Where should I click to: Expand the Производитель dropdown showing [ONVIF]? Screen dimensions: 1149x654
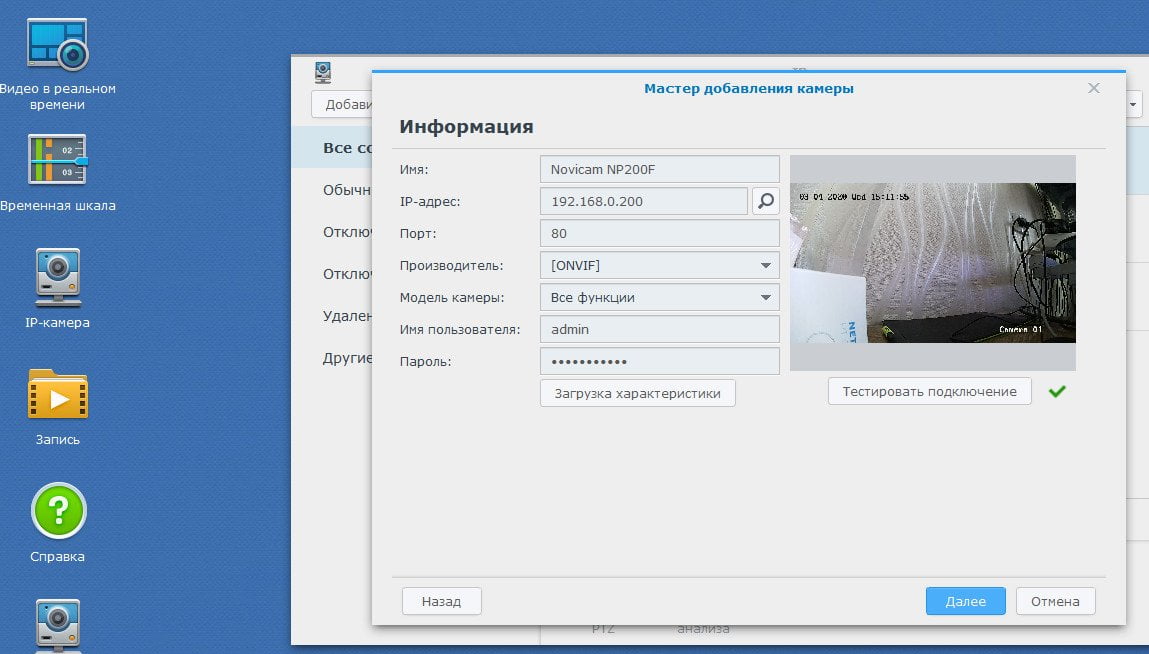tap(660, 265)
